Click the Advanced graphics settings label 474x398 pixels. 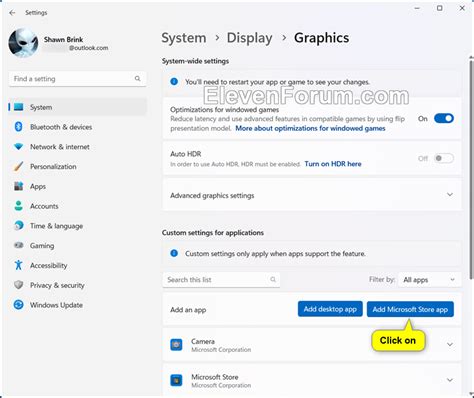[212, 195]
